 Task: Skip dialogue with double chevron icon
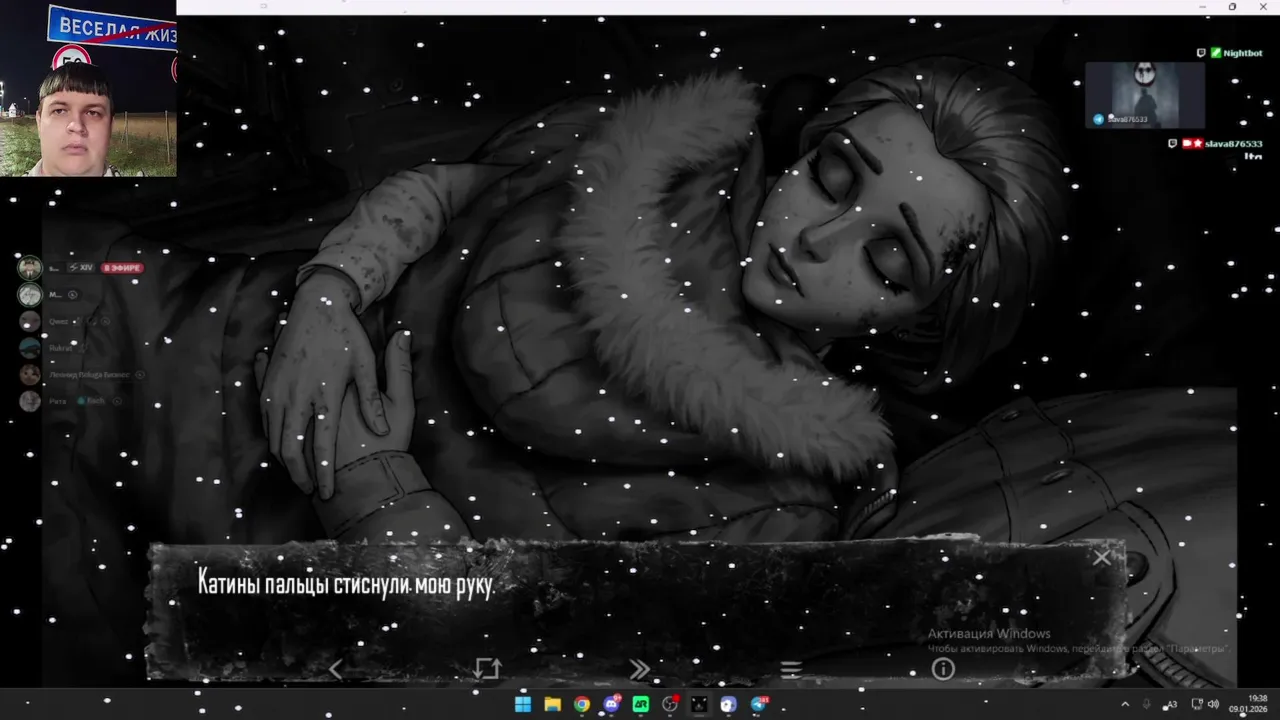pos(639,670)
